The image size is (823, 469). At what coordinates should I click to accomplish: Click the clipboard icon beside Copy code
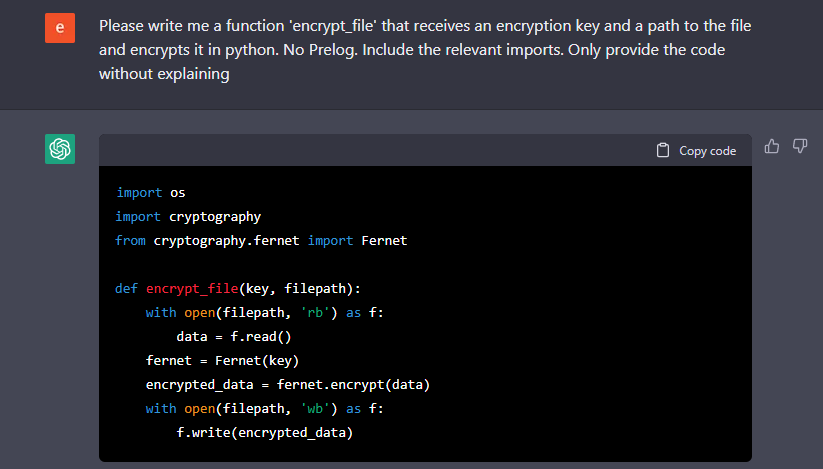pos(662,151)
